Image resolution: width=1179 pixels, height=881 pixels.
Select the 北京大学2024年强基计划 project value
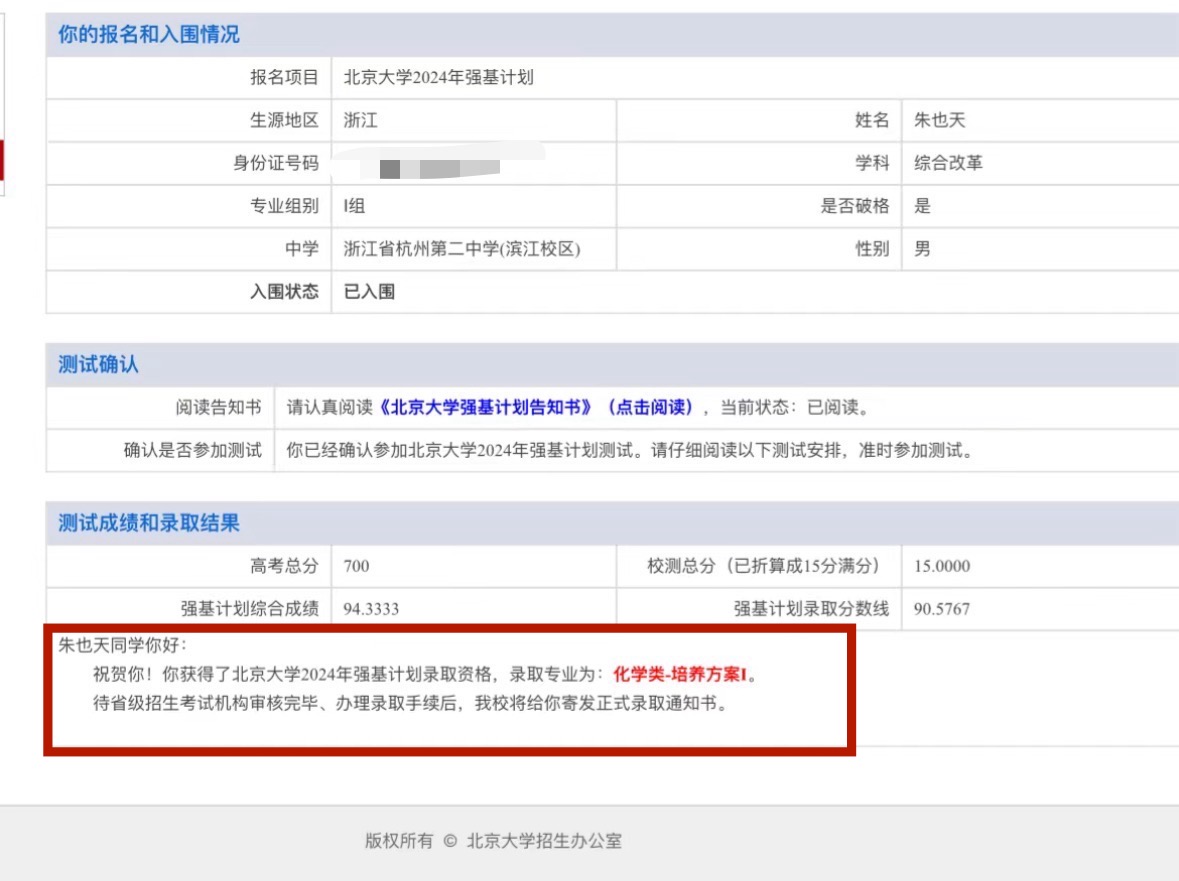click(438, 77)
